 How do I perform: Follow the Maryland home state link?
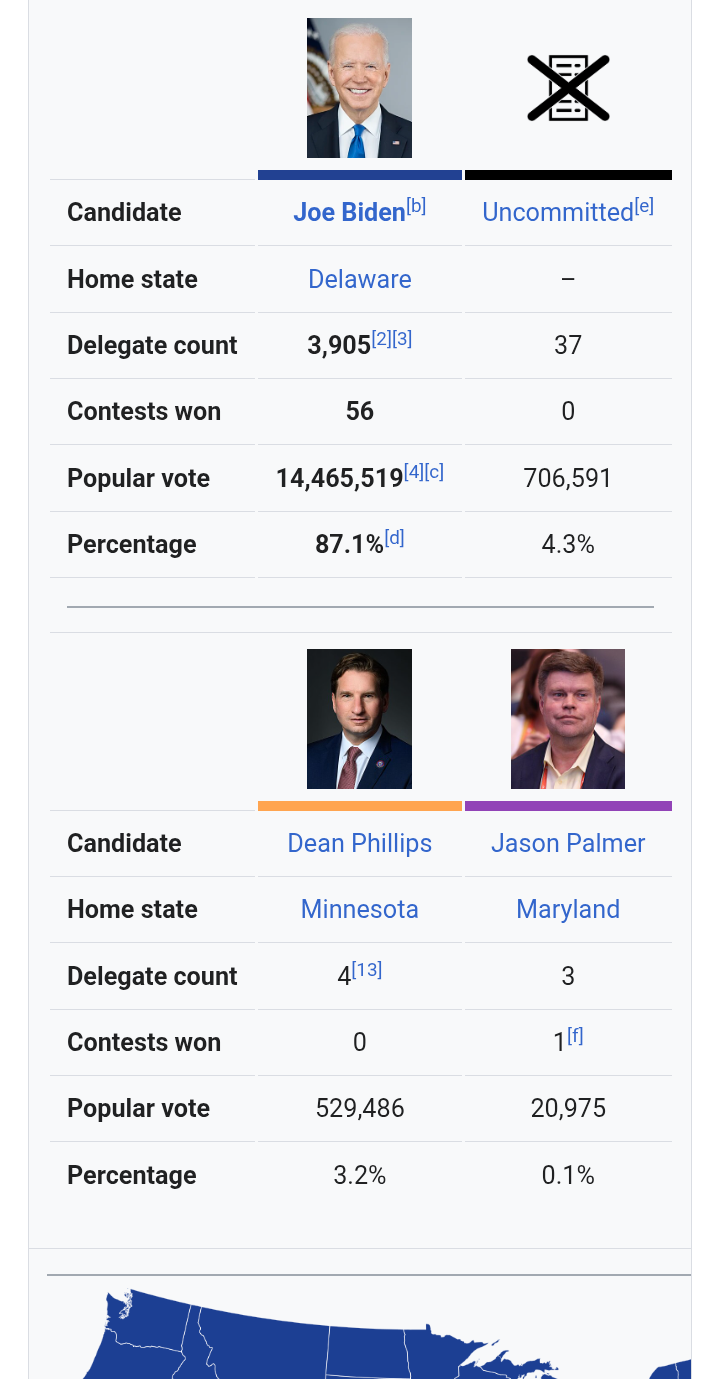pos(568,909)
